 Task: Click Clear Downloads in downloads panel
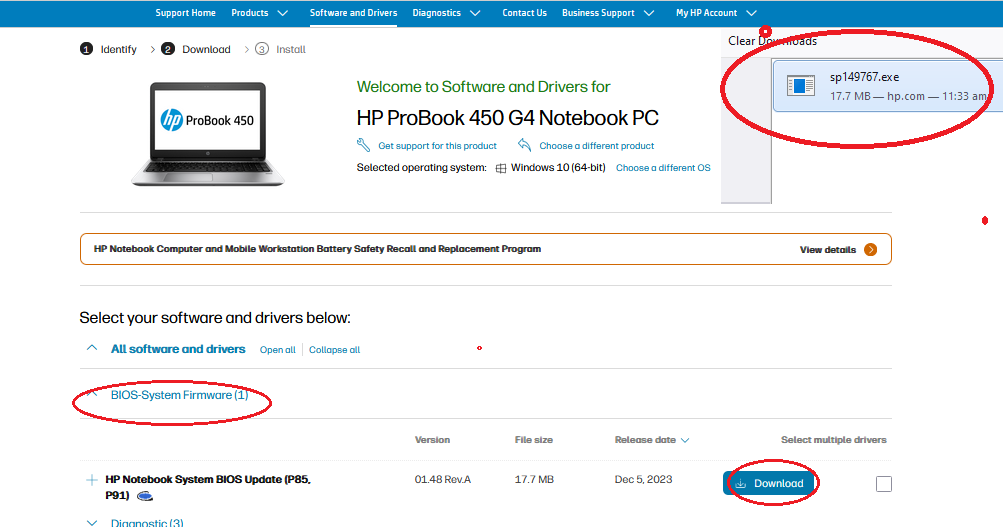click(x=772, y=41)
